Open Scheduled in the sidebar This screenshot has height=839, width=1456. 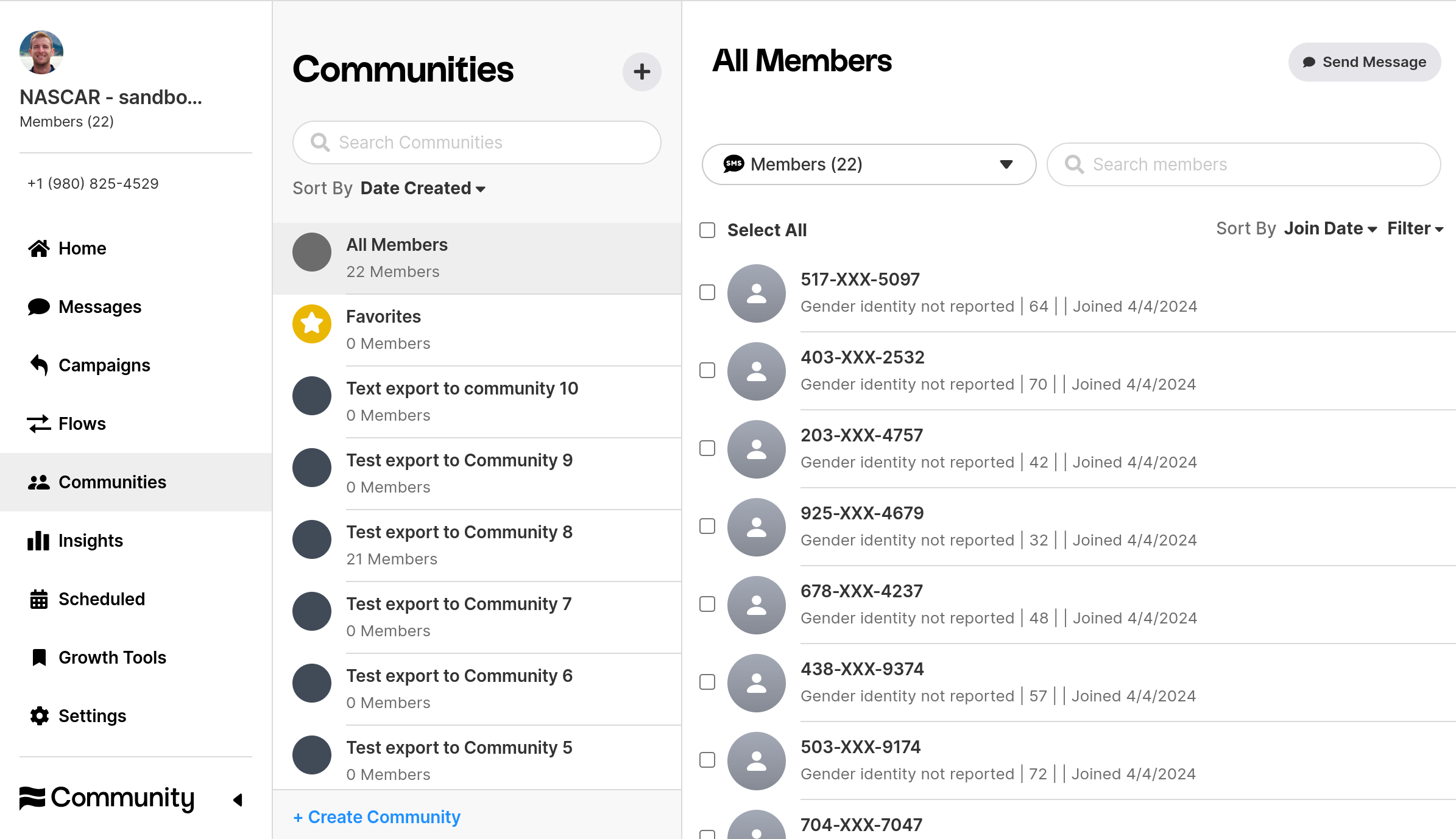click(136, 599)
